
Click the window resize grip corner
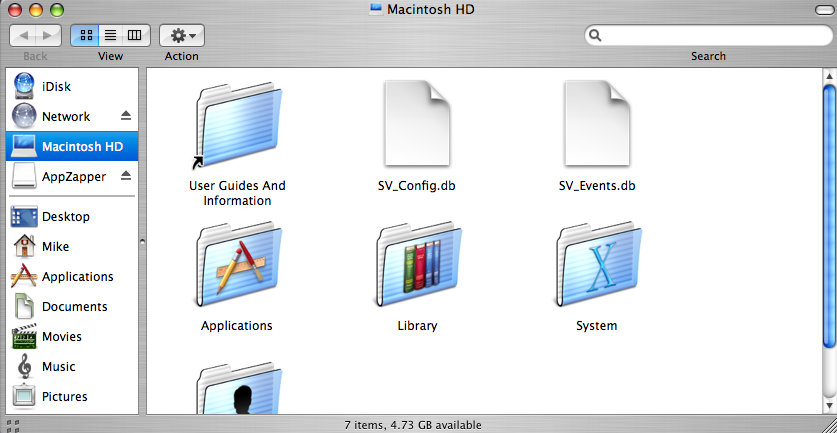coord(830,426)
